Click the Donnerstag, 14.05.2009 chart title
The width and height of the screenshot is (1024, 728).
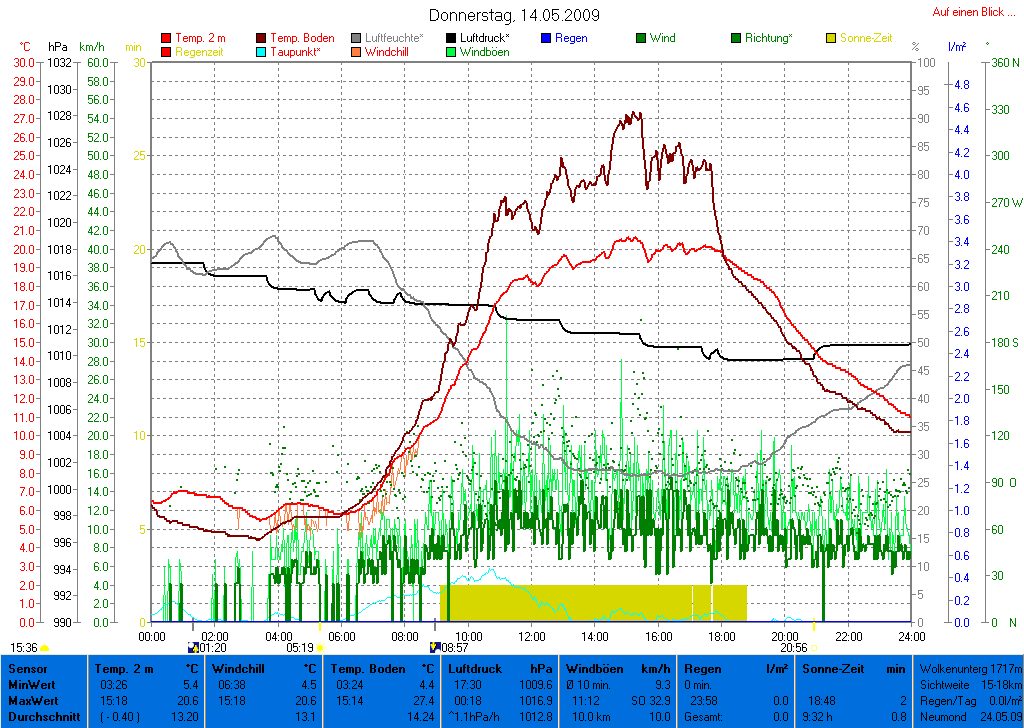pyautogui.click(x=514, y=15)
